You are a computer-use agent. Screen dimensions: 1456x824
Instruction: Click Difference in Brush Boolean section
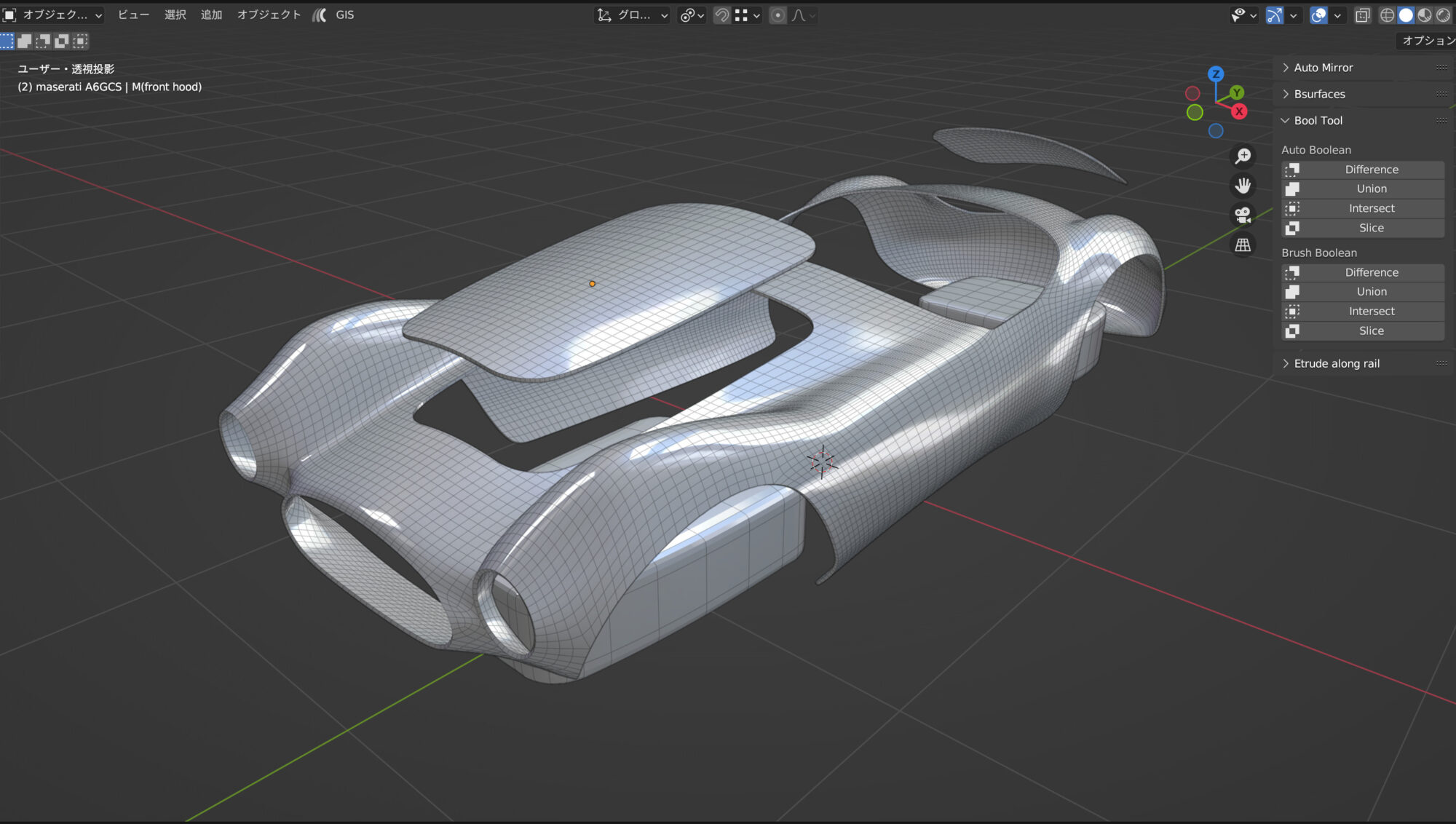tap(1371, 272)
